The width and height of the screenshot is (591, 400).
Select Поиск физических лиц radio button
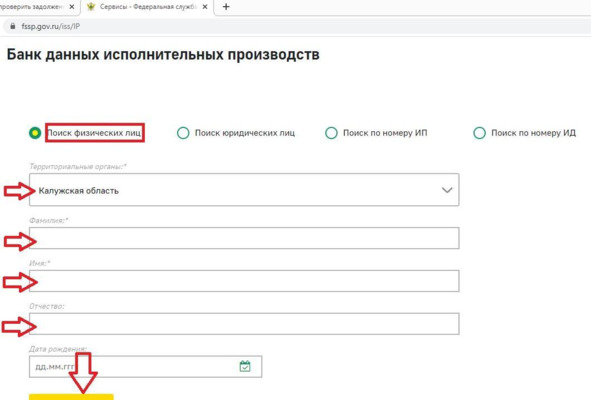[35, 133]
